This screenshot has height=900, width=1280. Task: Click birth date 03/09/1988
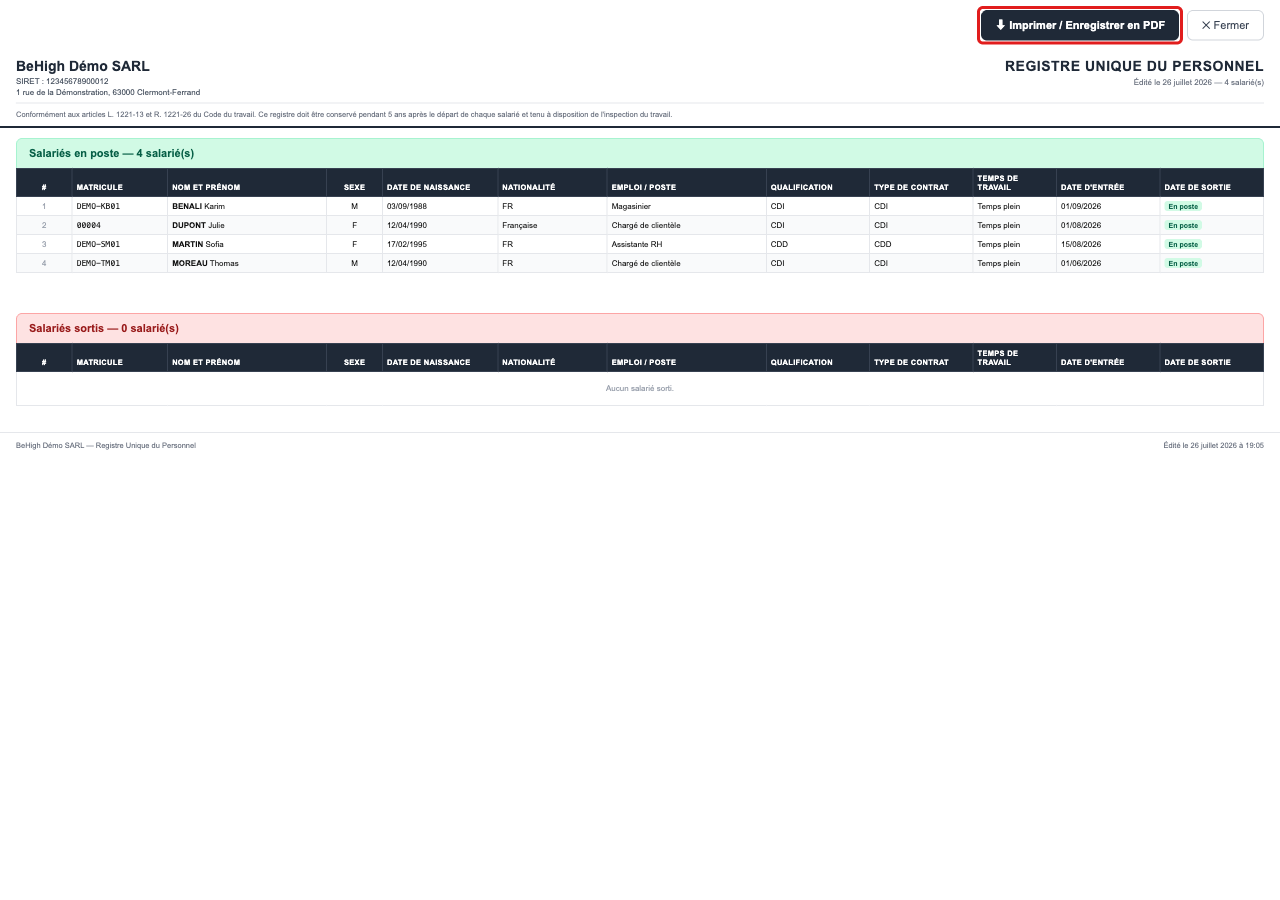point(407,206)
